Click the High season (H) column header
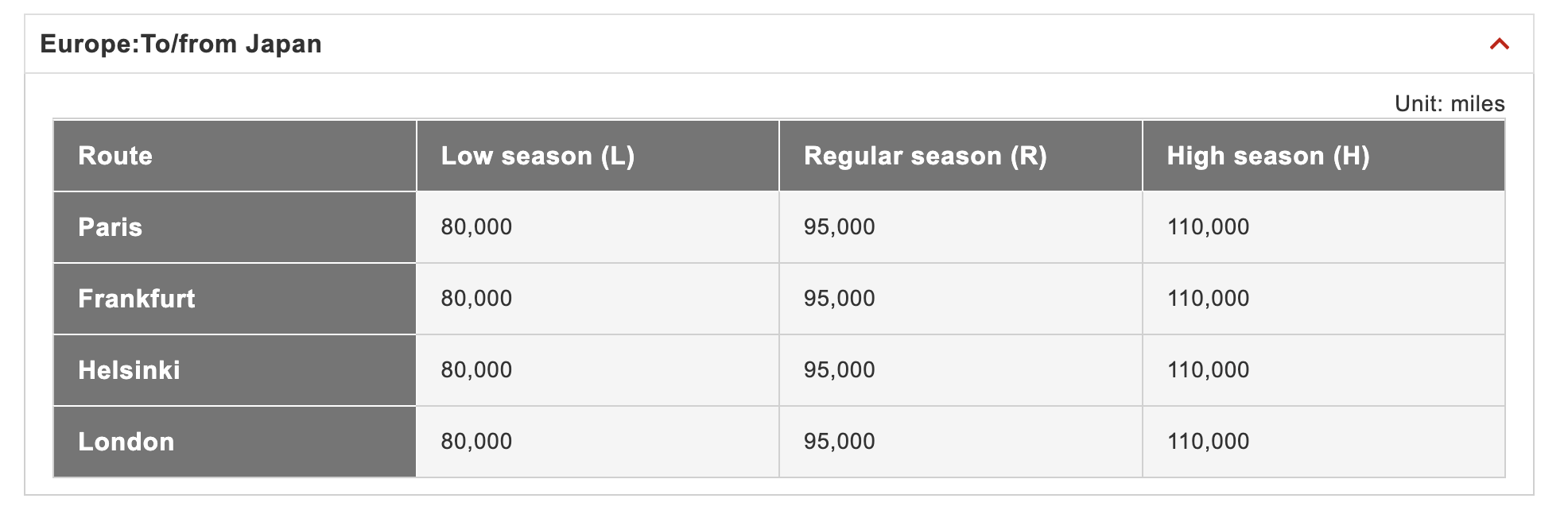 [x=1267, y=156]
